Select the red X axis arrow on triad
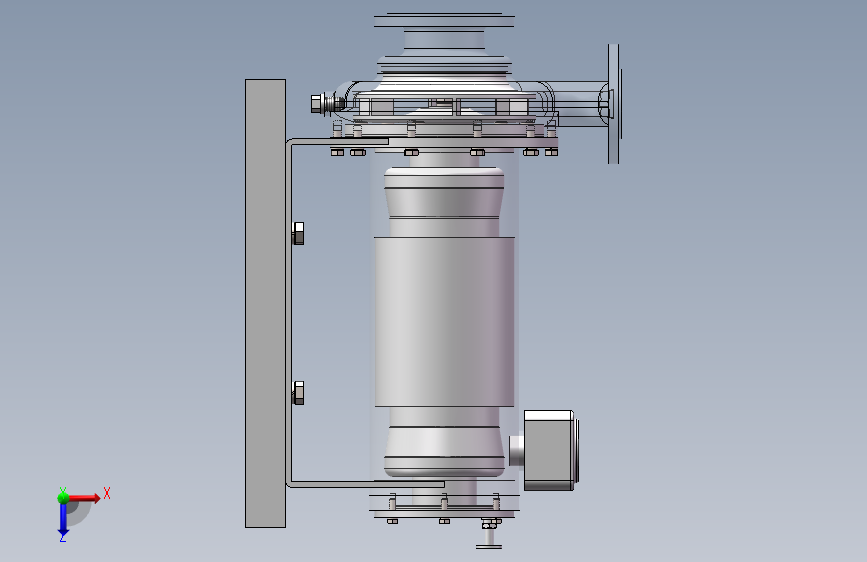 click(x=84, y=498)
